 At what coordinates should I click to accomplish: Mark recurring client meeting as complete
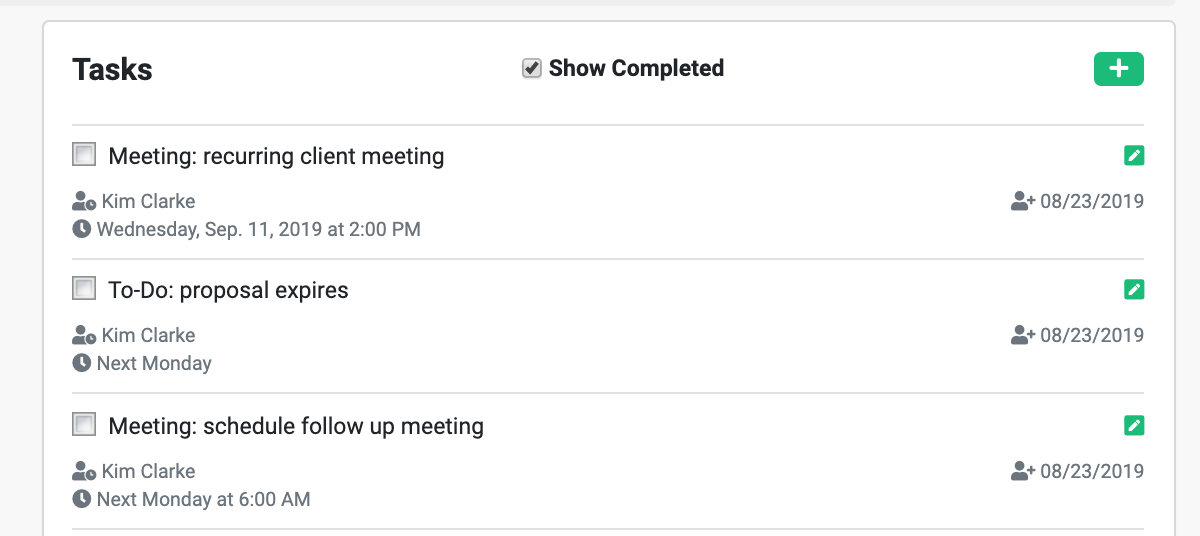(84, 154)
